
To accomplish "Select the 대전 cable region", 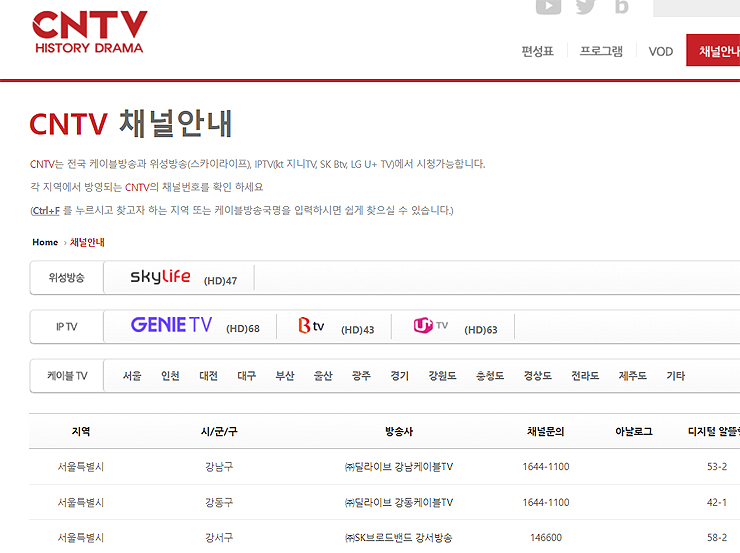I will pos(209,376).
